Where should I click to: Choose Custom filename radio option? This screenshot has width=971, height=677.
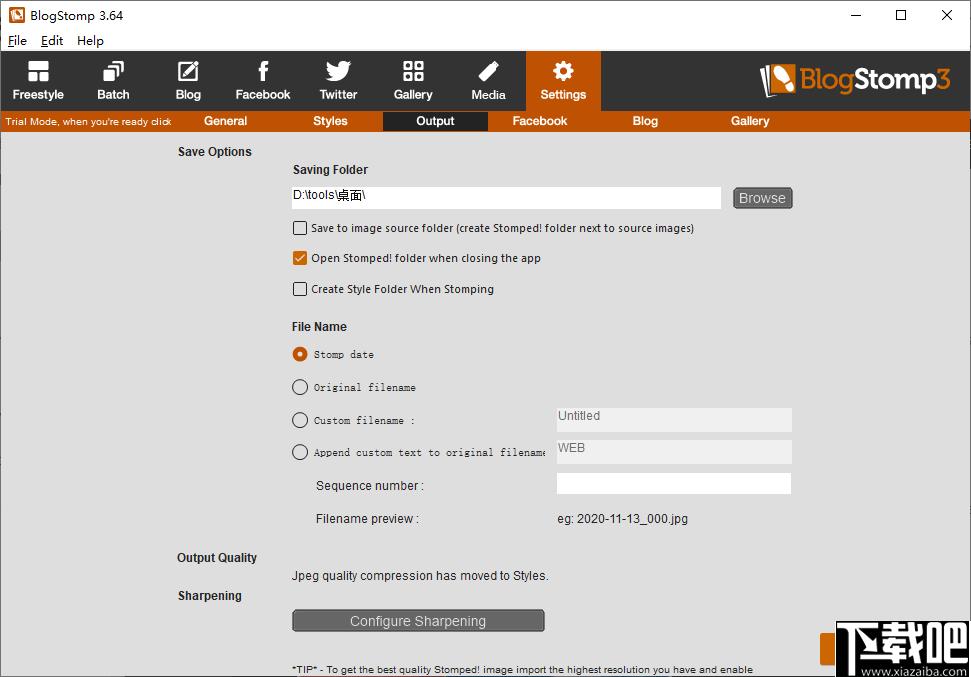(x=300, y=420)
